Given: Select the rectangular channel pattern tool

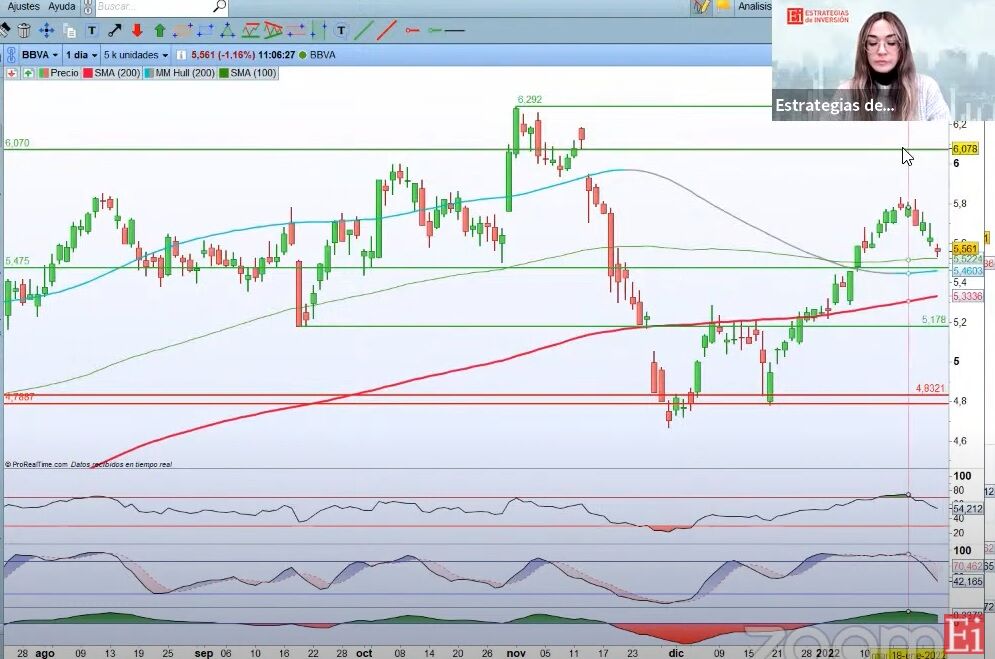Looking at the screenshot, I should tap(250, 30).
